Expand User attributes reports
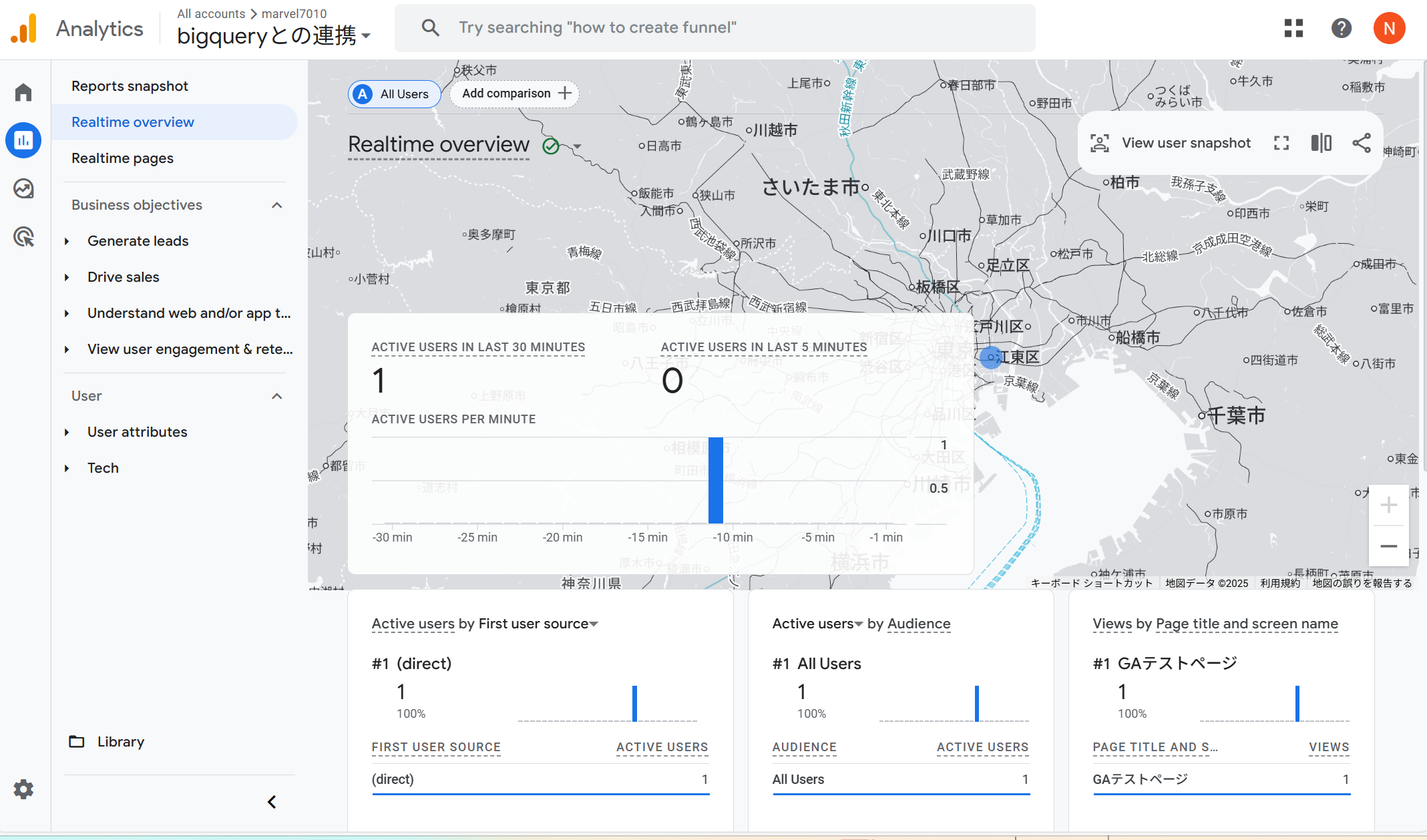This screenshot has width=1427, height=840. 67,432
